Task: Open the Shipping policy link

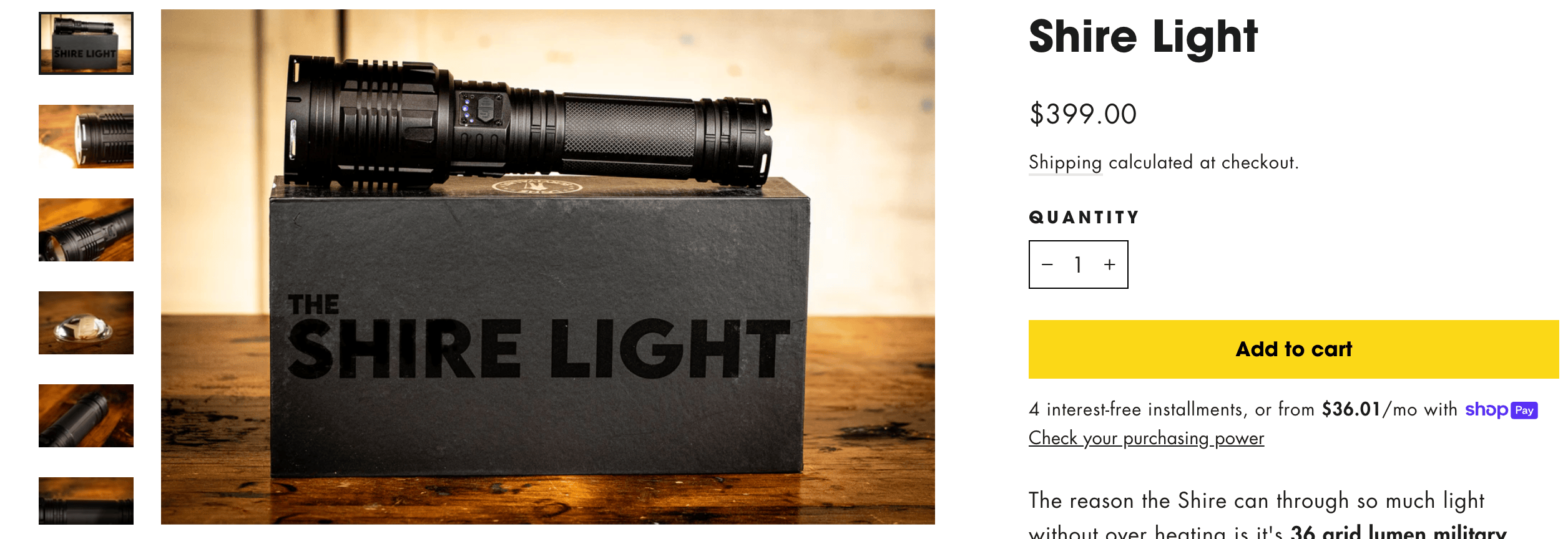Action: pyautogui.click(x=1066, y=162)
